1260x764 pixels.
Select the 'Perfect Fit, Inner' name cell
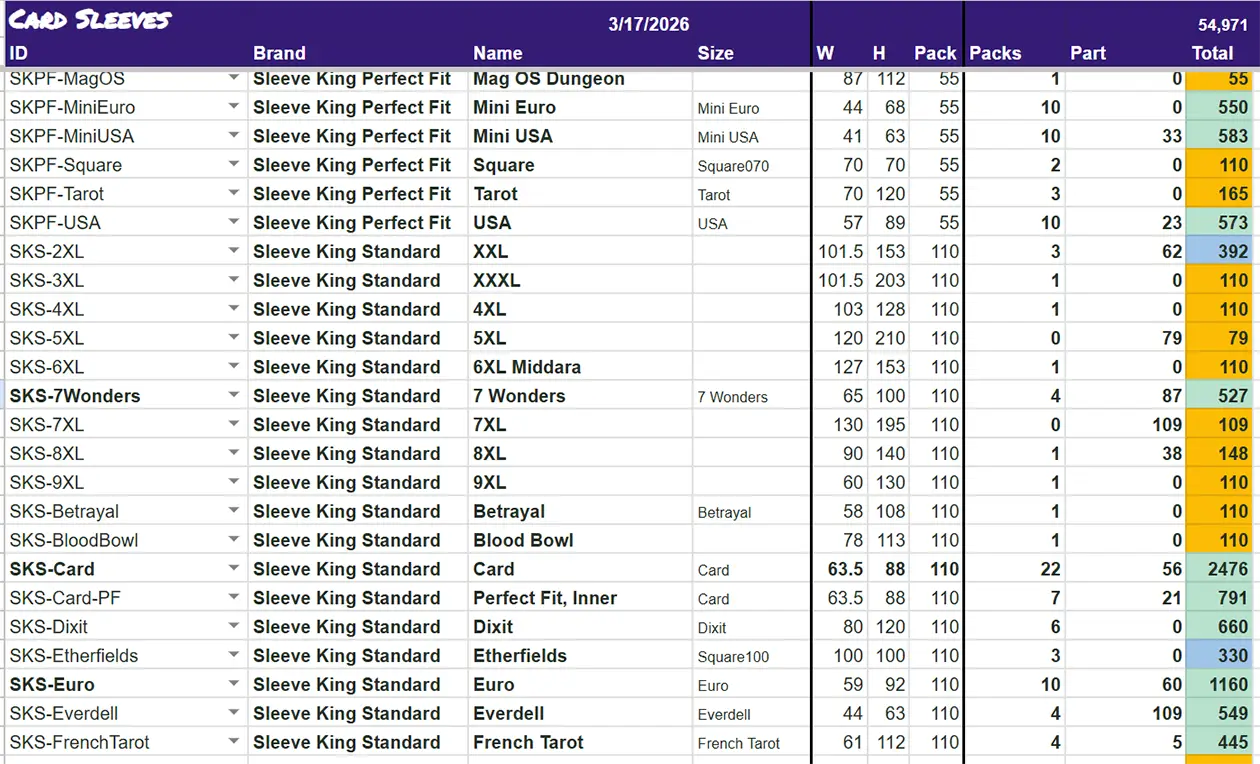pyautogui.click(x=580, y=598)
